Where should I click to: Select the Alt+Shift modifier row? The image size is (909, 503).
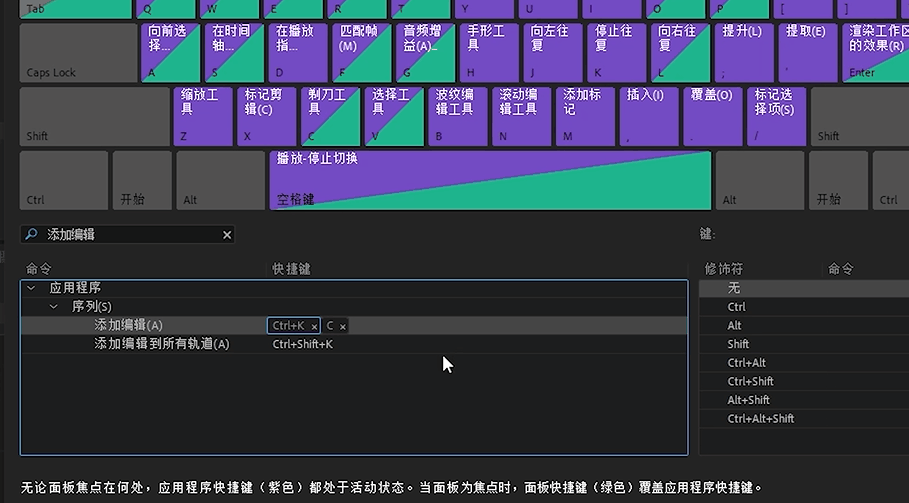click(x=803, y=399)
